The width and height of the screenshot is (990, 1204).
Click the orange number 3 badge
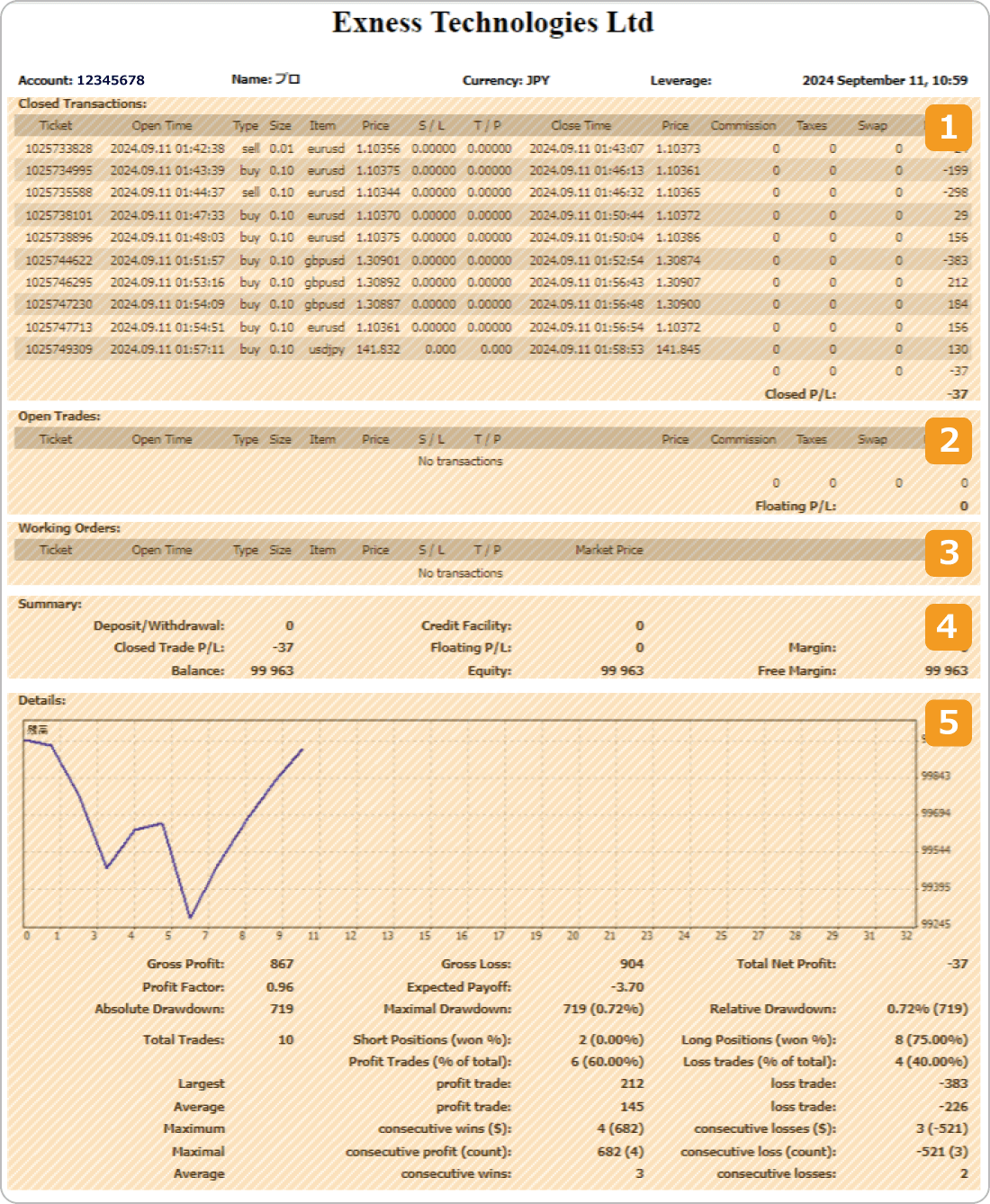pyautogui.click(x=948, y=553)
